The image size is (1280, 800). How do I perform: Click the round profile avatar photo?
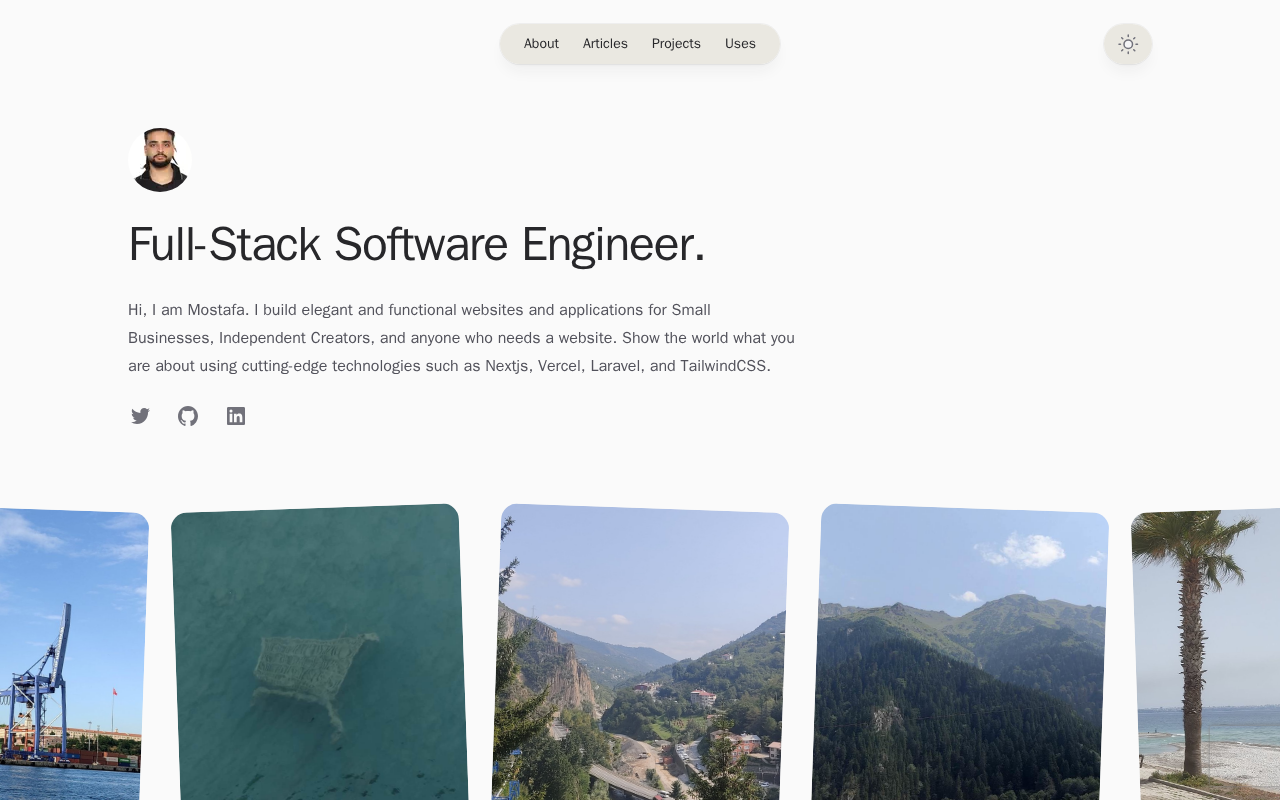coord(160,160)
